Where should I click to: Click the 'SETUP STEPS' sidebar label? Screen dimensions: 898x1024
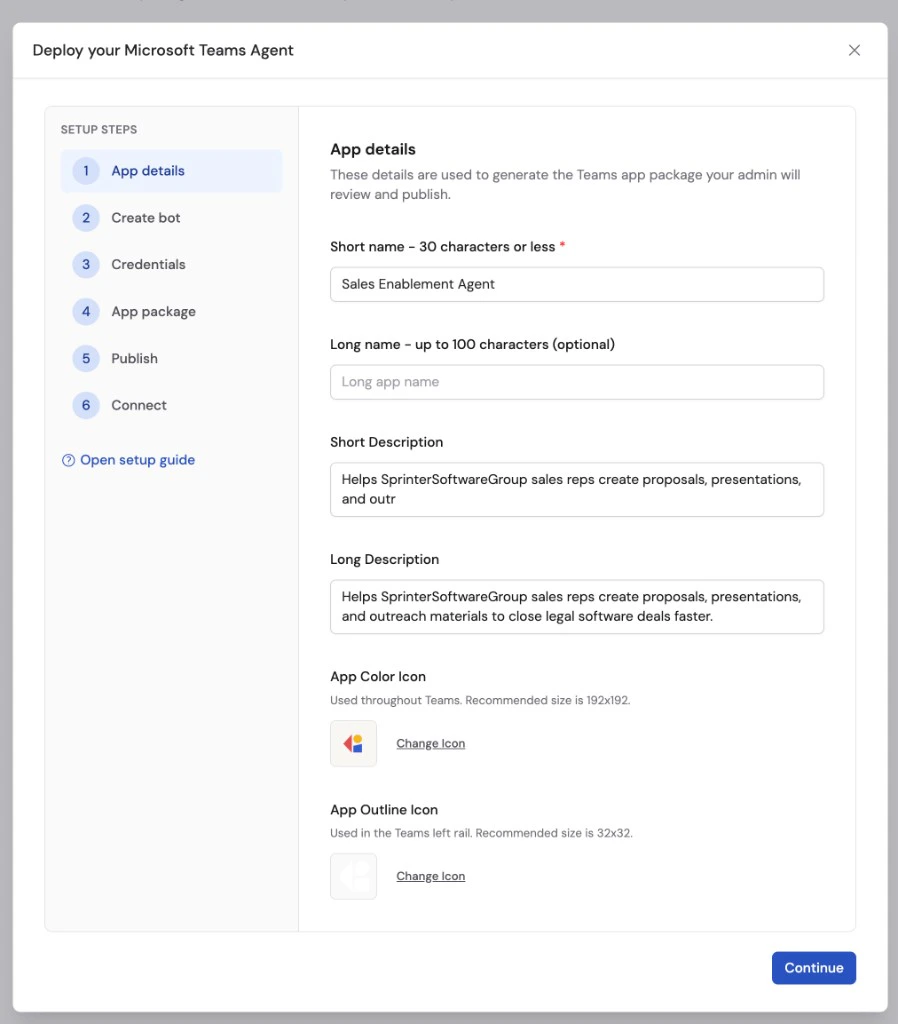click(99, 129)
